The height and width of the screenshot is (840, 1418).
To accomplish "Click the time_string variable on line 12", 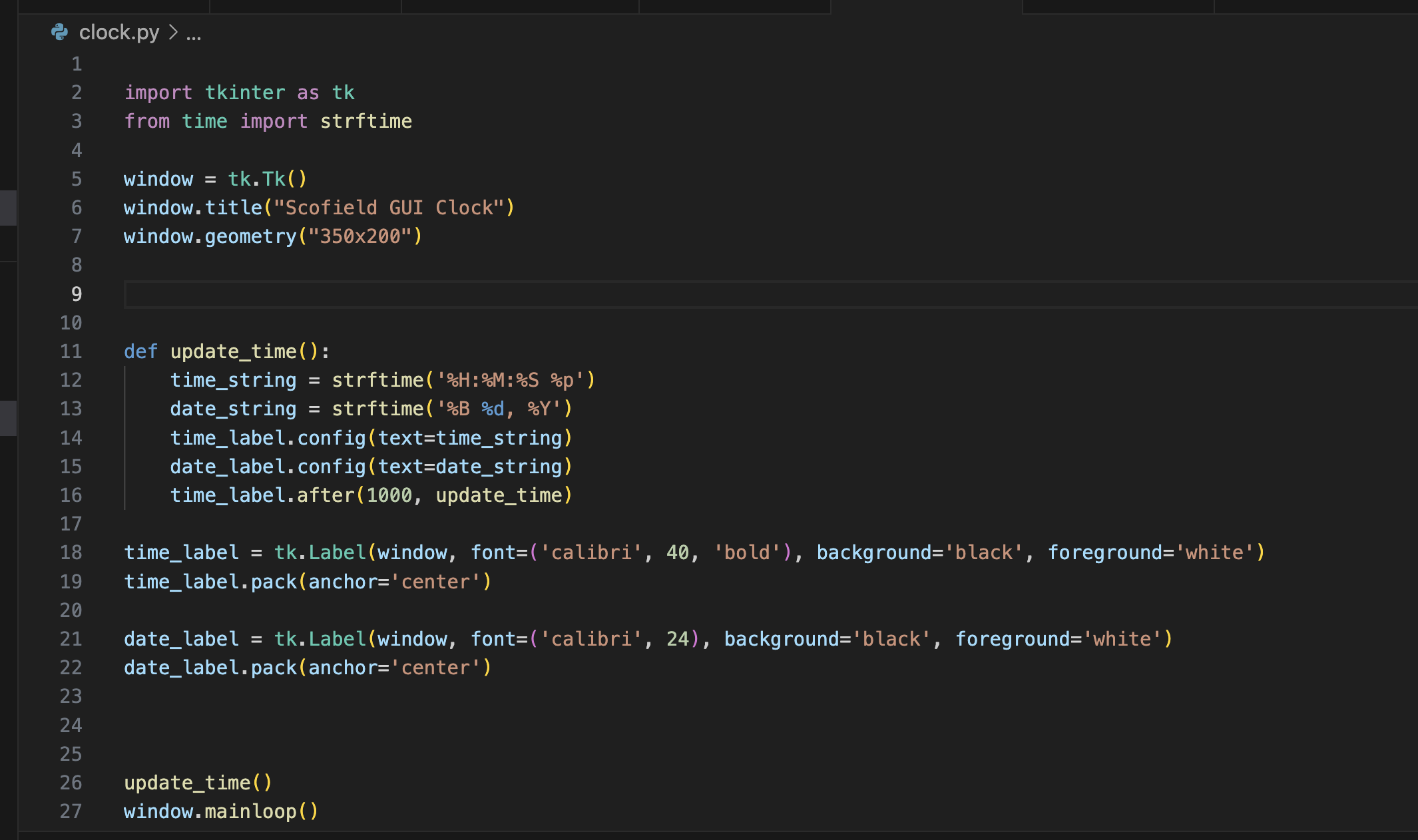I will 233,380.
